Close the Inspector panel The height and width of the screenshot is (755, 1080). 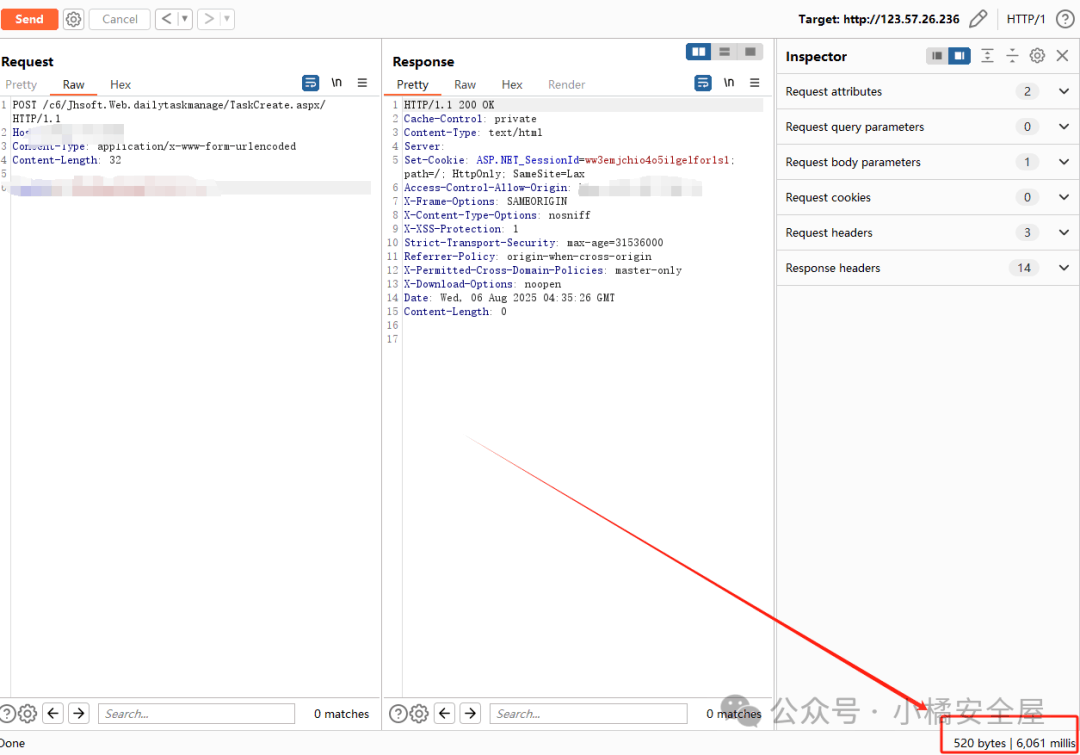pos(1062,56)
